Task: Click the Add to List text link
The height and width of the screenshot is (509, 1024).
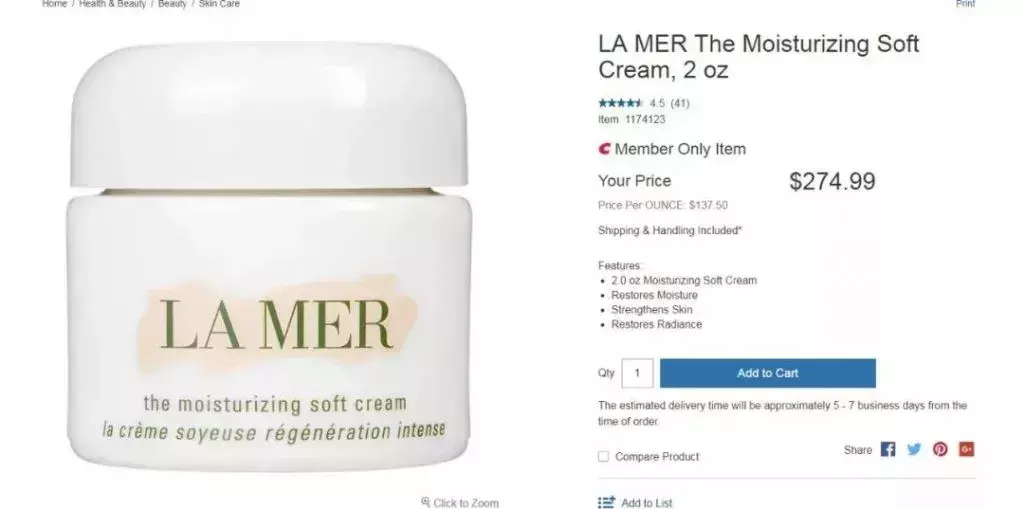Action: [x=647, y=502]
